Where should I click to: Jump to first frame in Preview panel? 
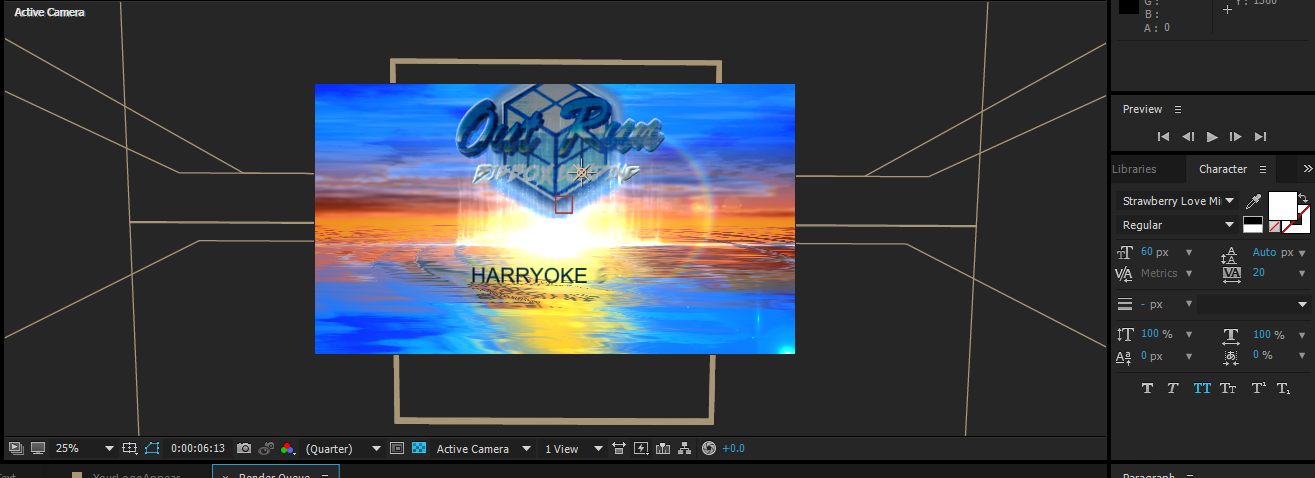click(x=1164, y=136)
